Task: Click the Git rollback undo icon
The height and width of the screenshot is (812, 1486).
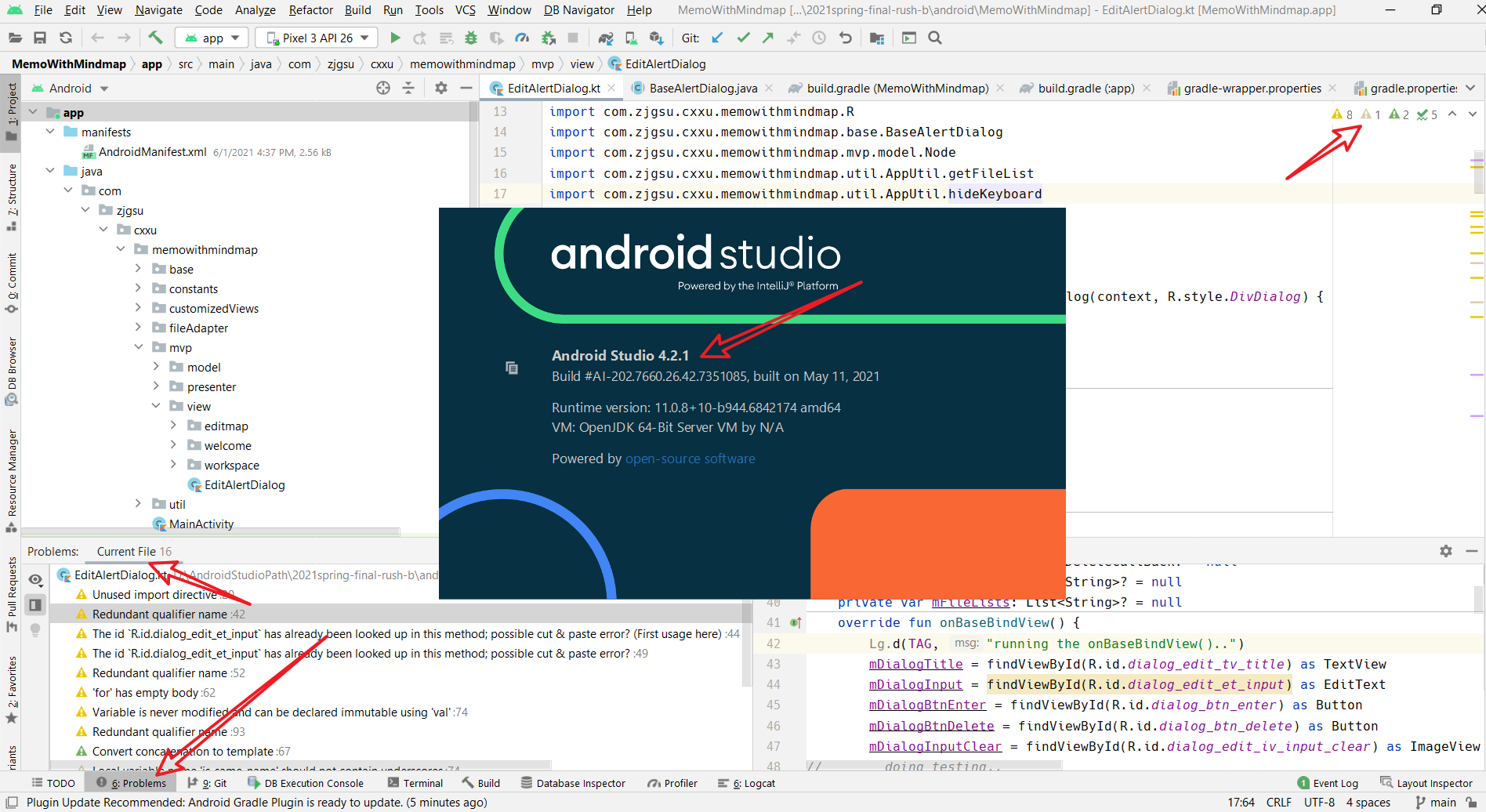Action: point(845,38)
